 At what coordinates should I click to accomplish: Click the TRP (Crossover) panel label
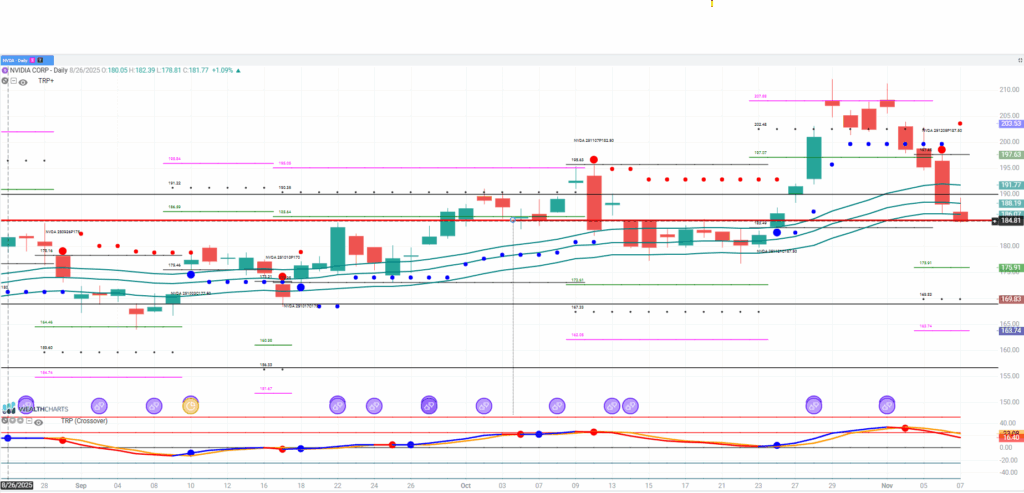click(x=60, y=422)
